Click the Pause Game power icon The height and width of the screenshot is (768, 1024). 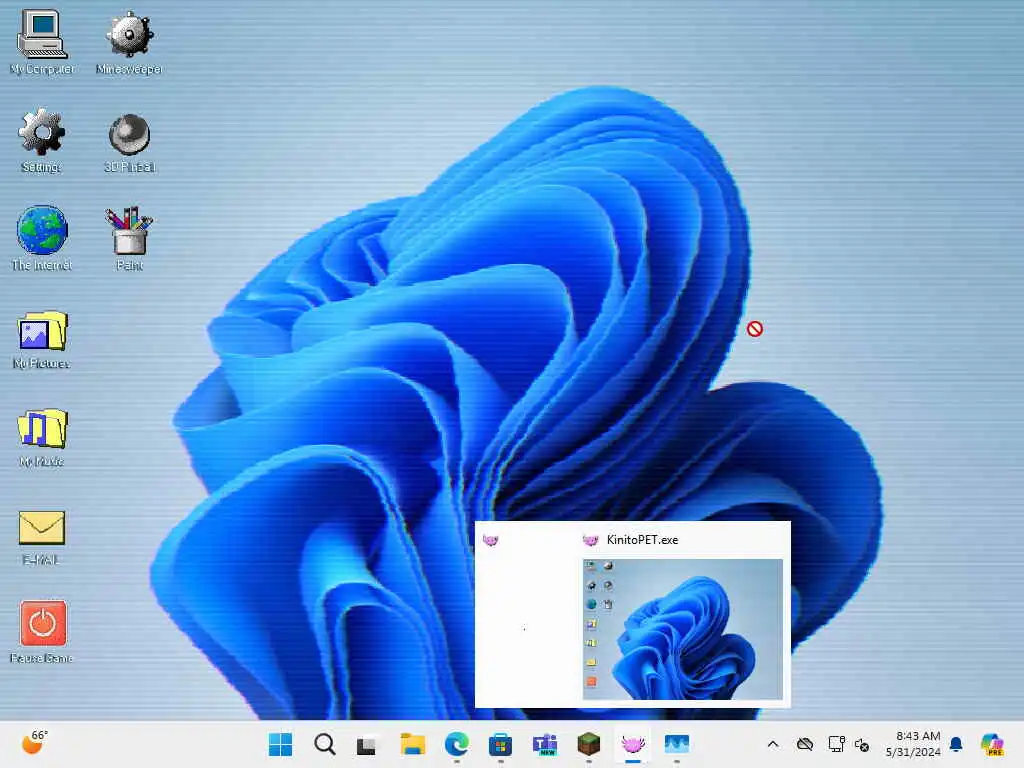pos(42,632)
